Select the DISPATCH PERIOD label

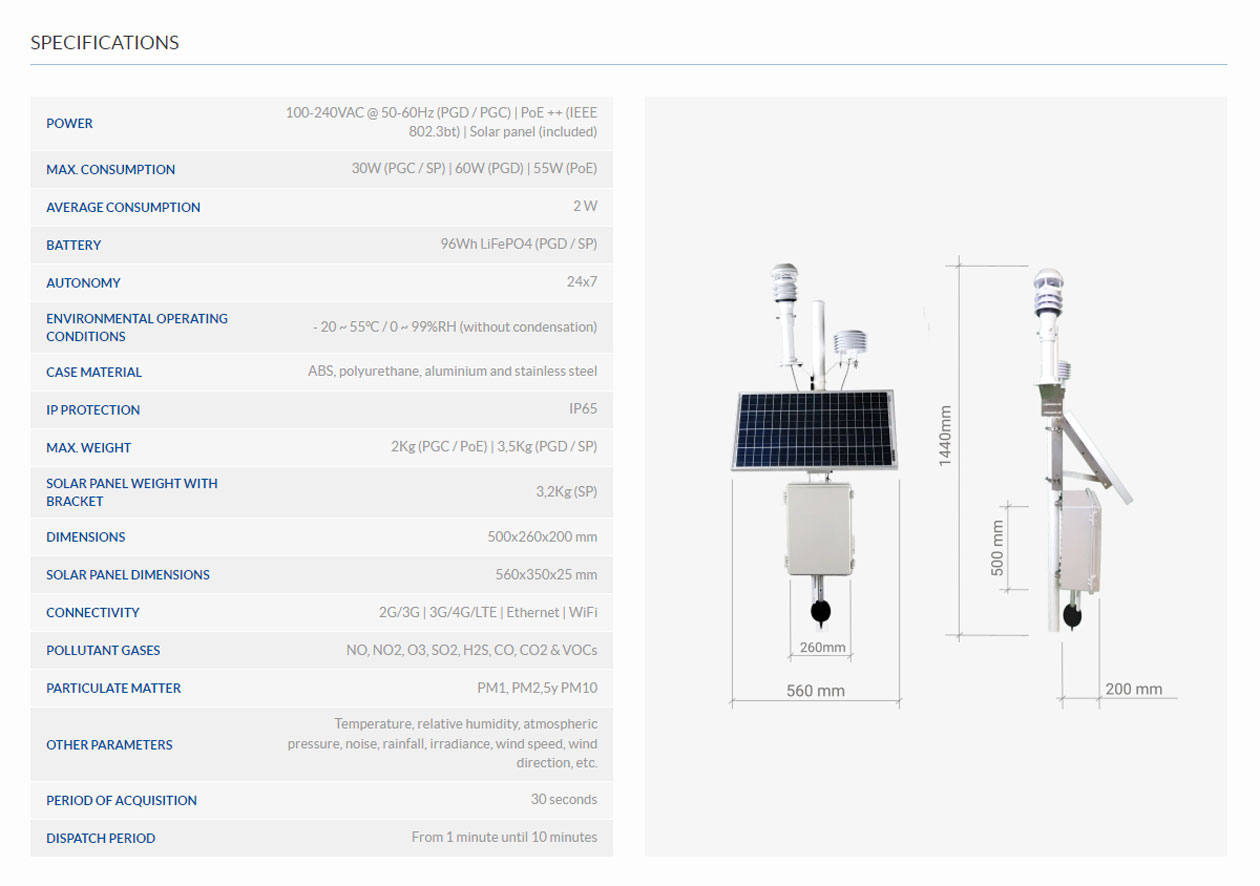(100, 839)
